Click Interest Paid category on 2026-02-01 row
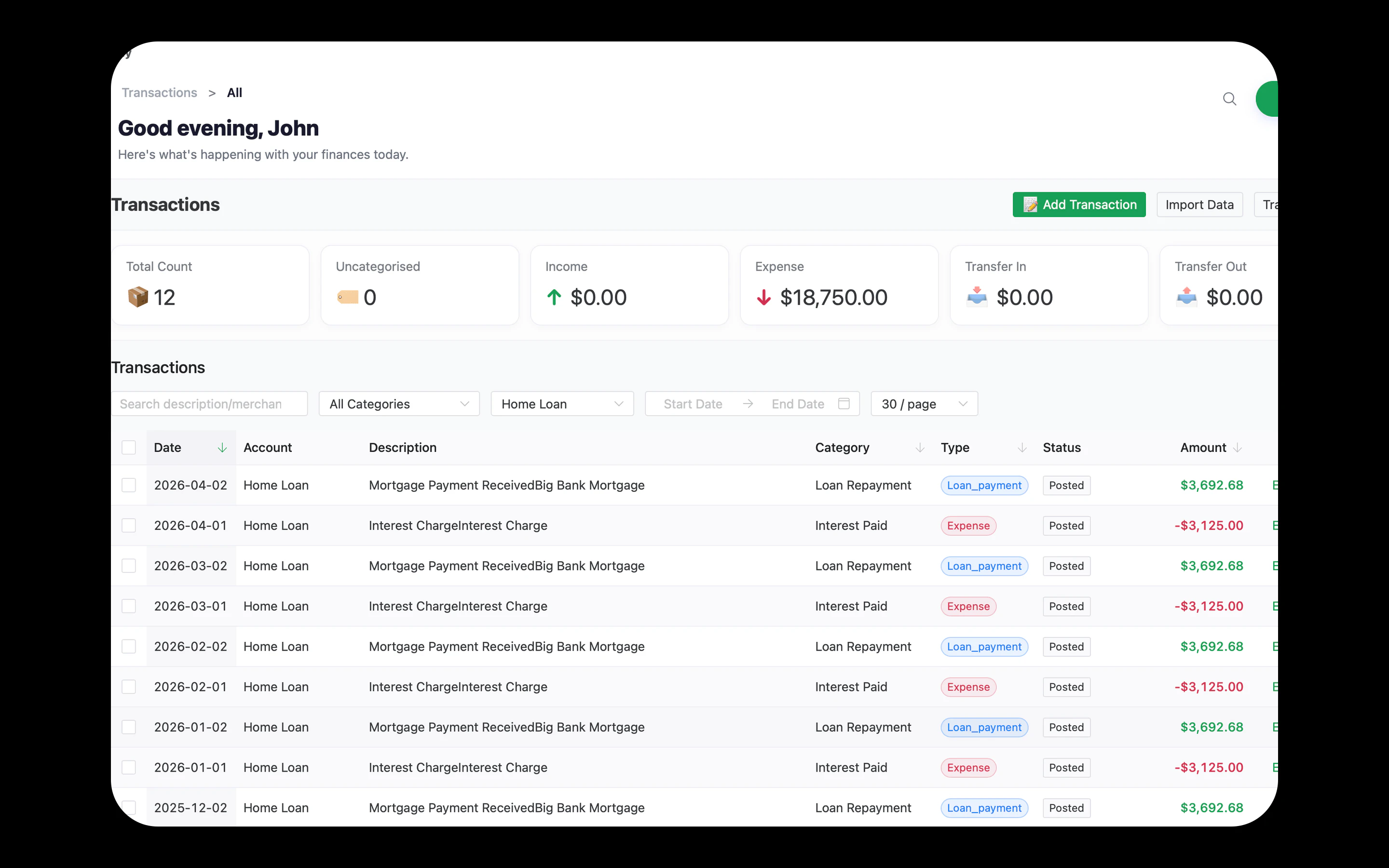Image resolution: width=1389 pixels, height=868 pixels. 851,687
